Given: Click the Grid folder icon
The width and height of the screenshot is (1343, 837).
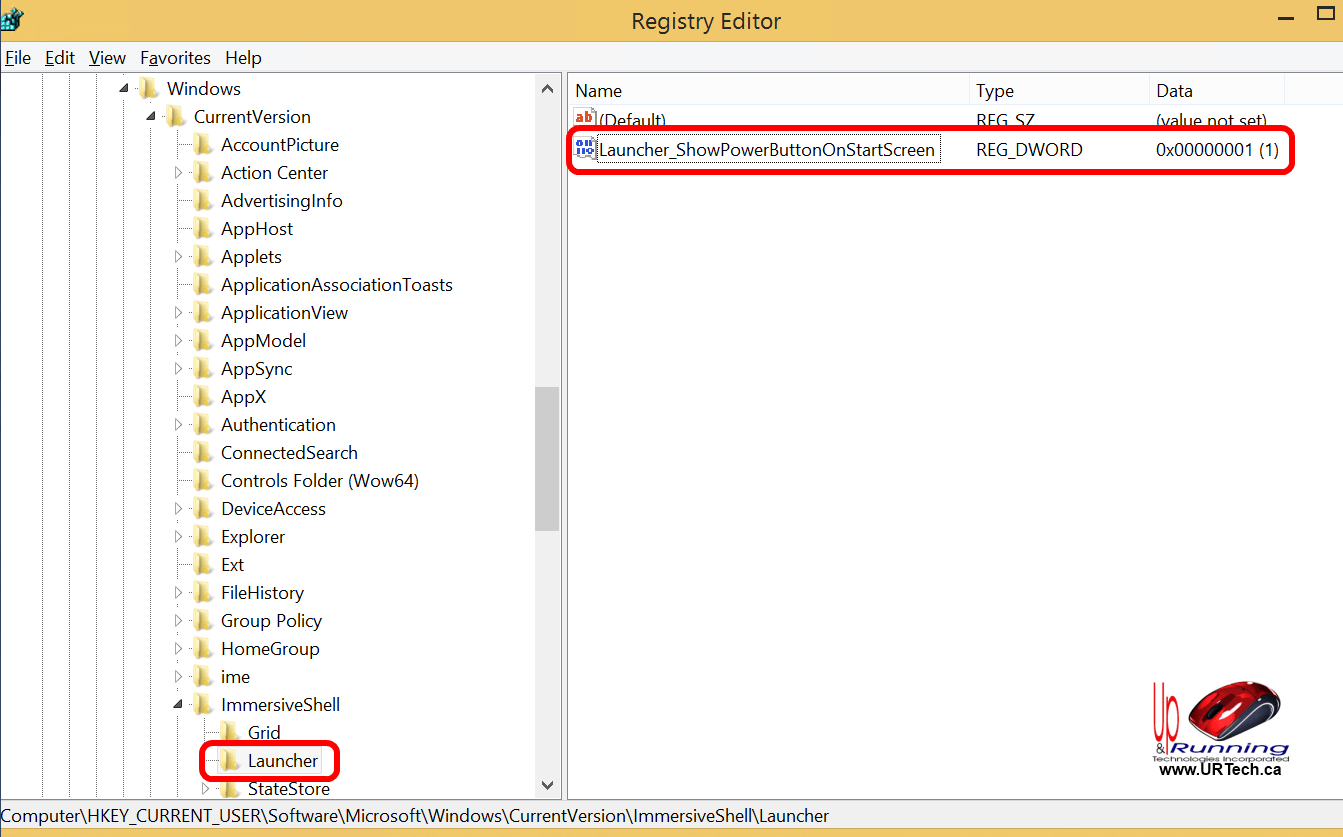Looking at the screenshot, I should (231, 733).
